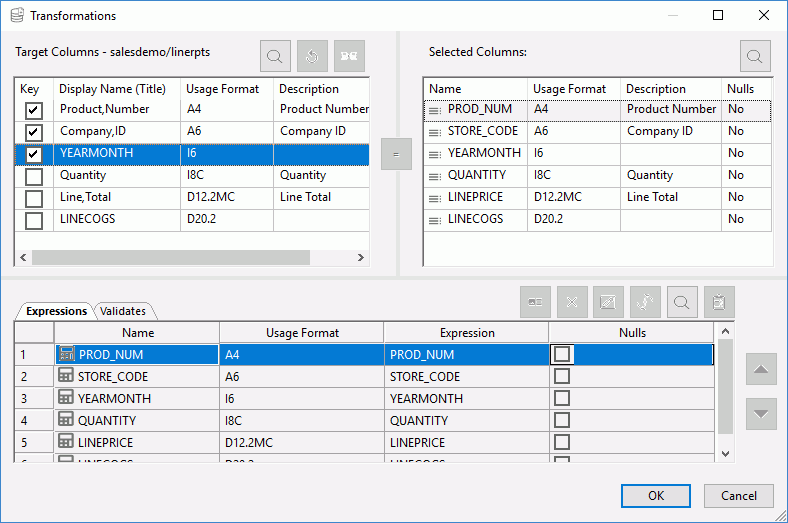Click the drag handle icon of selected LINECOGS column

click(435, 220)
